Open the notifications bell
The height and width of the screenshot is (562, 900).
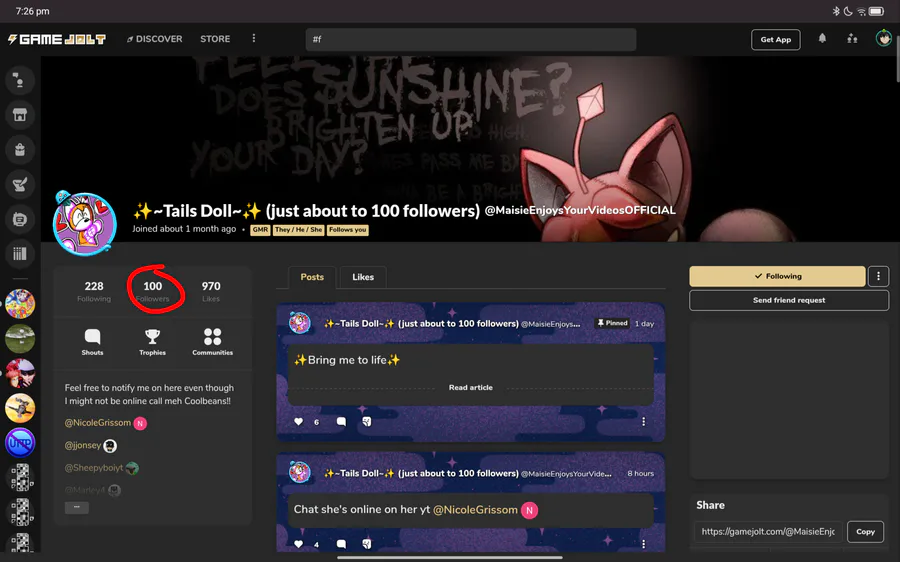[x=822, y=38]
